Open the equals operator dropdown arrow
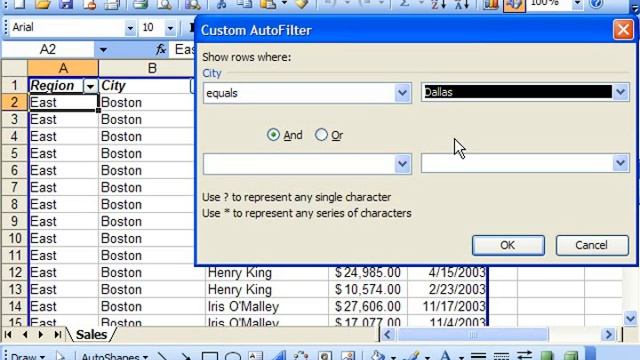 pyautogui.click(x=402, y=93)
